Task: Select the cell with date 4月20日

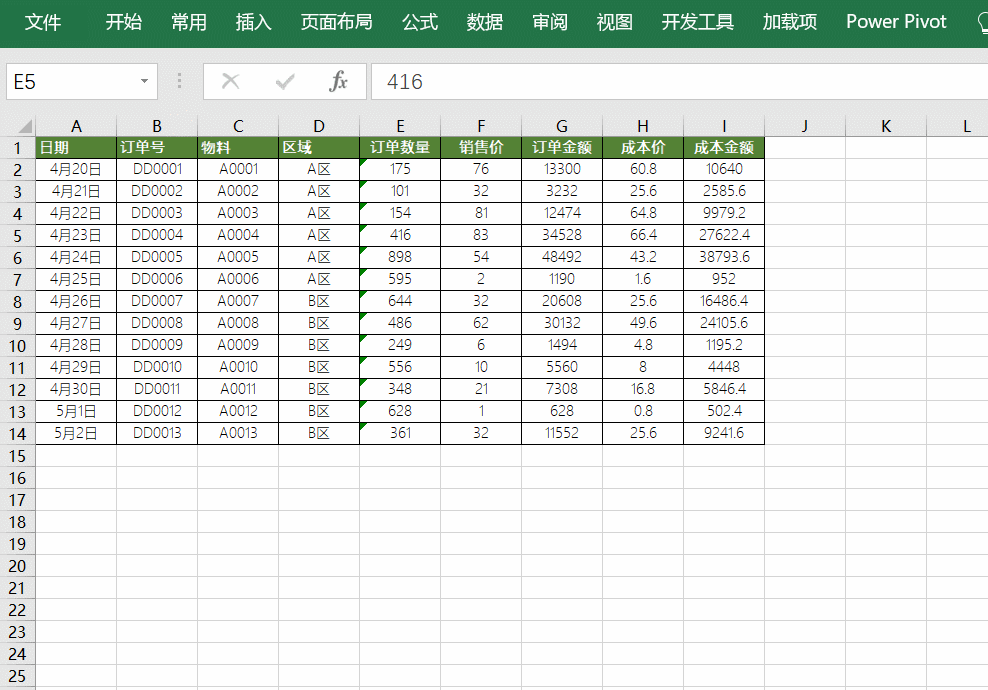Action: (76, 169)
